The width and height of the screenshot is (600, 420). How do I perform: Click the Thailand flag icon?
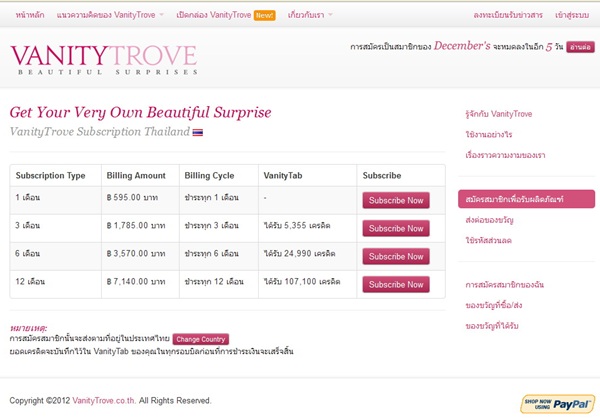click(197, 132)
